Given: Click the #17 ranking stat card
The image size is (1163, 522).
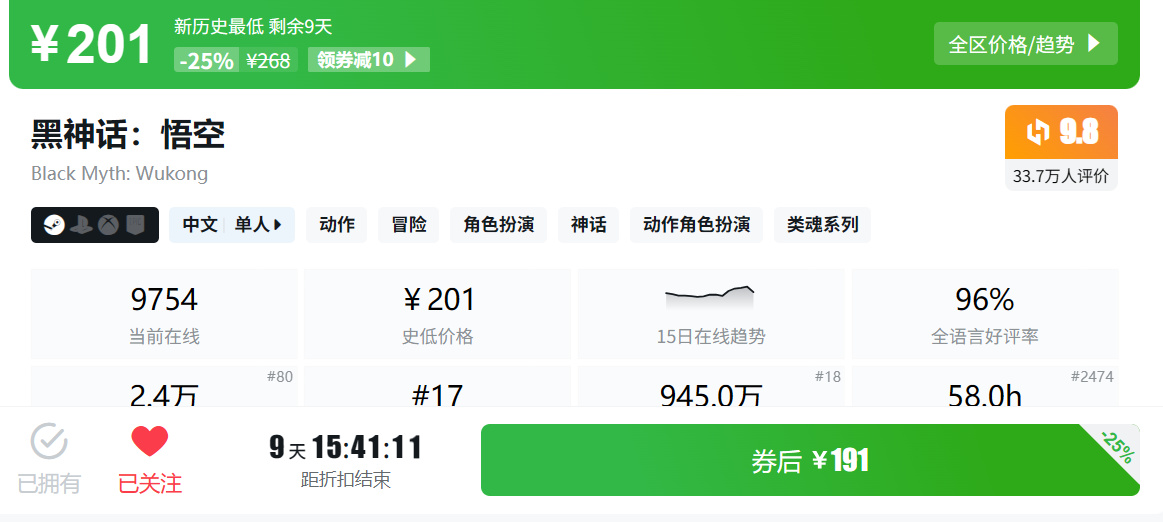Looking at the screenshot, I should (438, 386).
